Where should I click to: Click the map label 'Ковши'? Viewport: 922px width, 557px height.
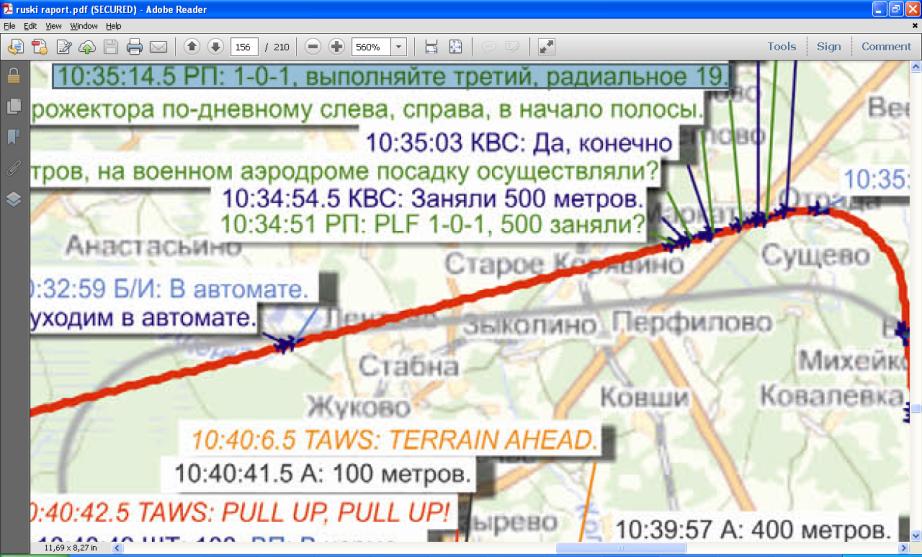point(644,398)
